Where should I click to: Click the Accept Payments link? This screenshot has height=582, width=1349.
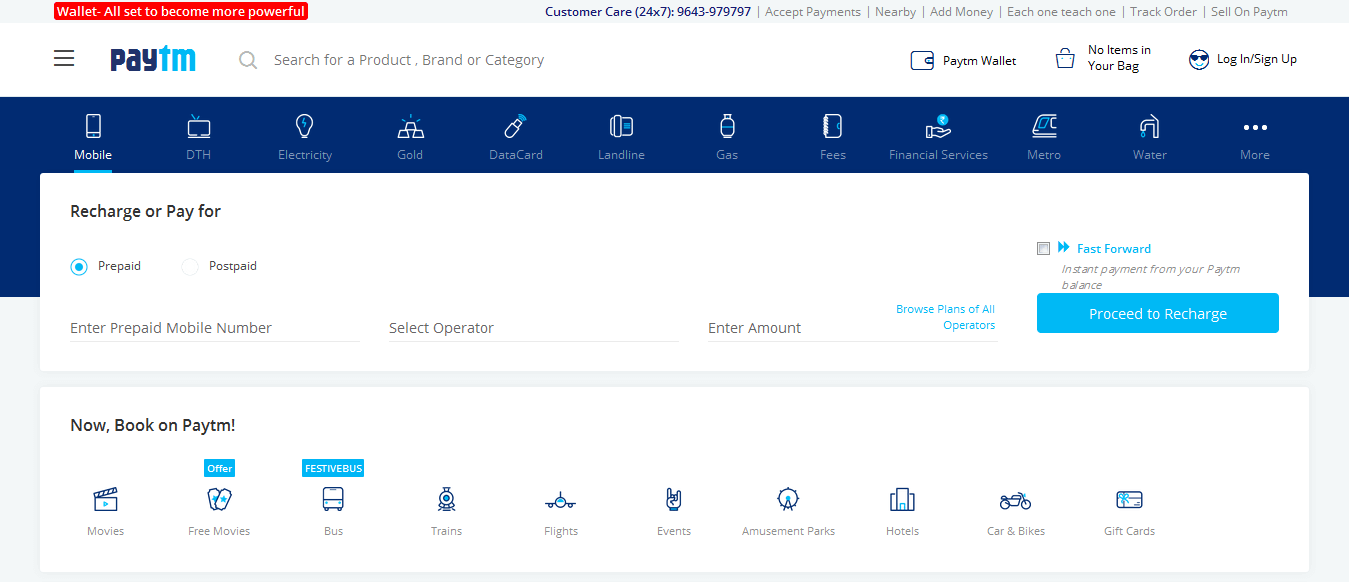coord(813,12)
